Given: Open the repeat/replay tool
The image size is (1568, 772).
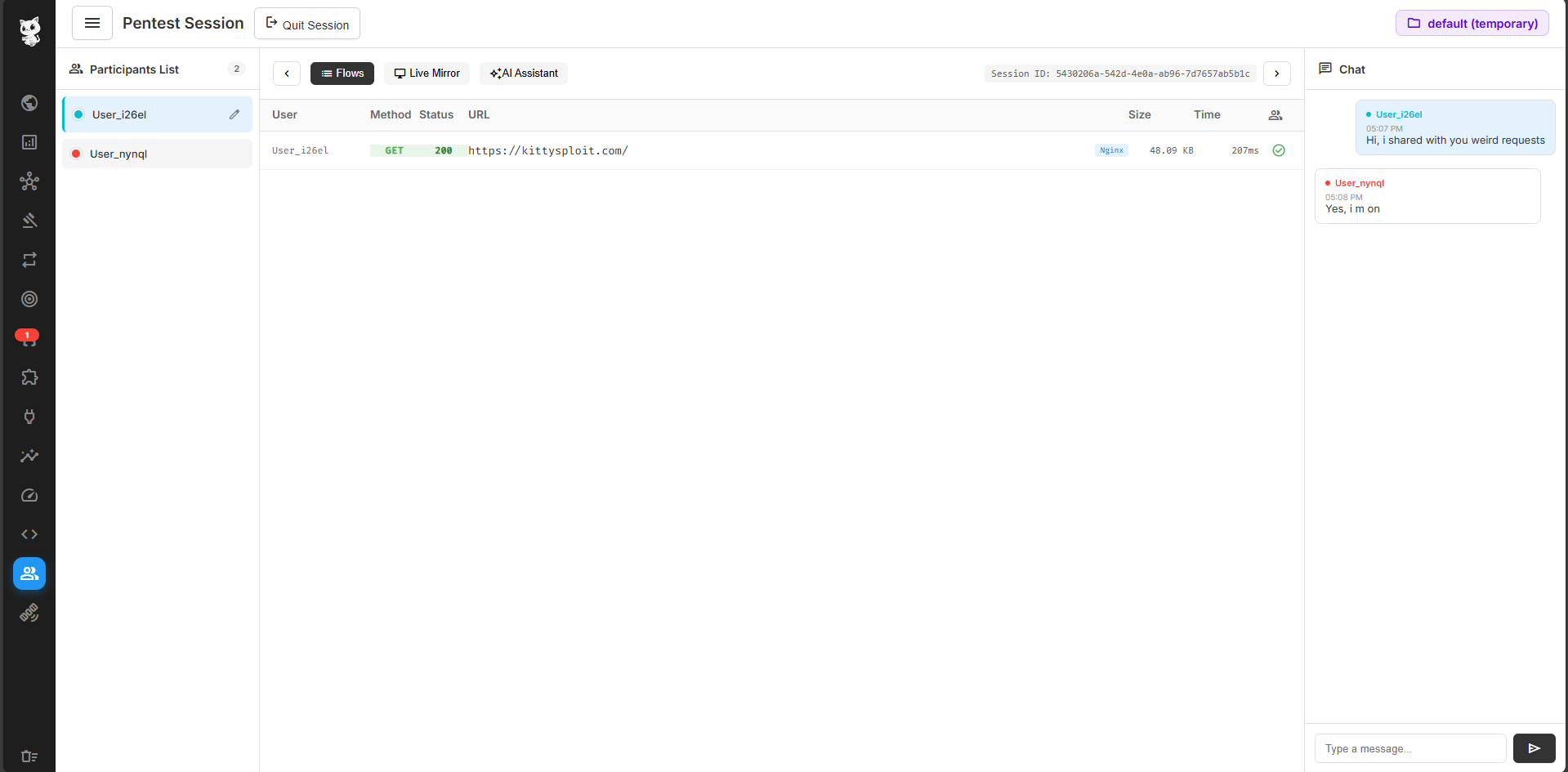Looking at the screenshot, I should pyautogui.click(x=29, y=260).
